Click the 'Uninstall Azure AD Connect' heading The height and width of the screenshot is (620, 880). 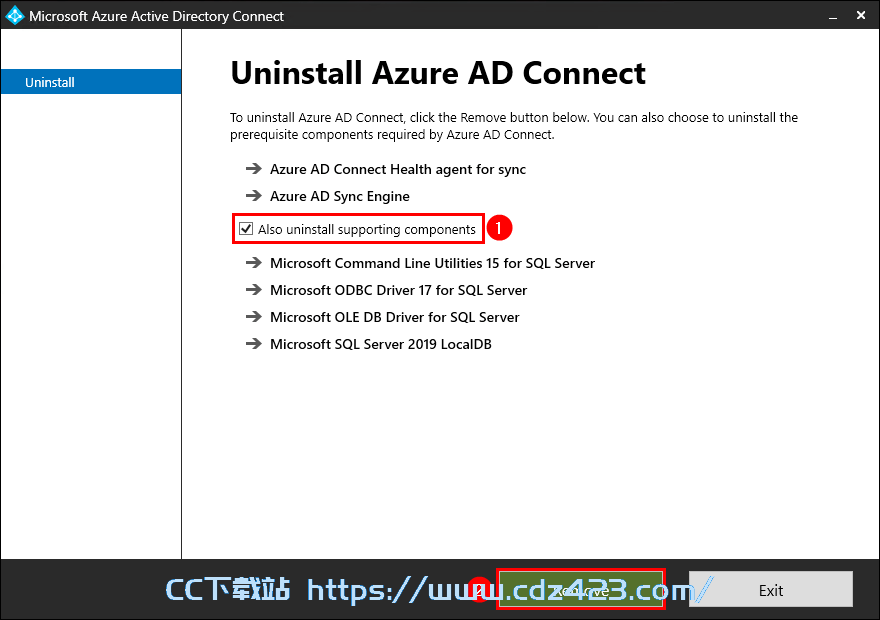coord(438,74)
